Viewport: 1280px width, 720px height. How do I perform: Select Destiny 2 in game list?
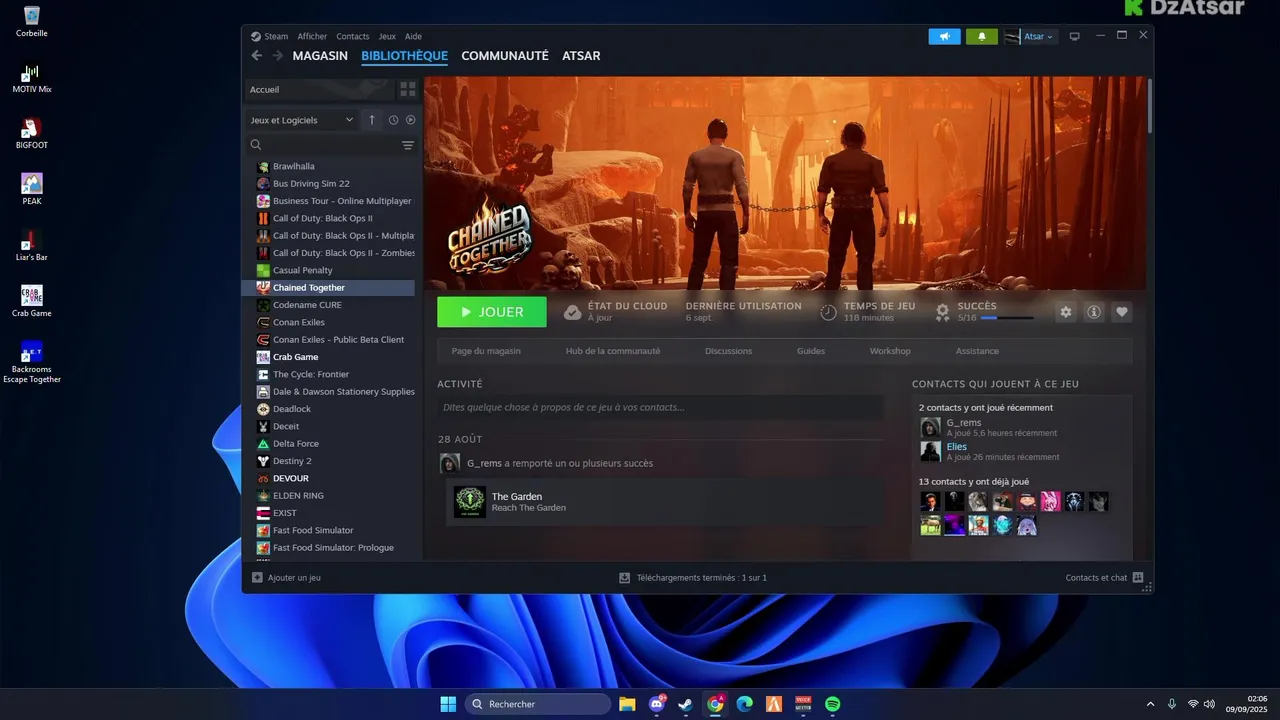pos(328,461)
